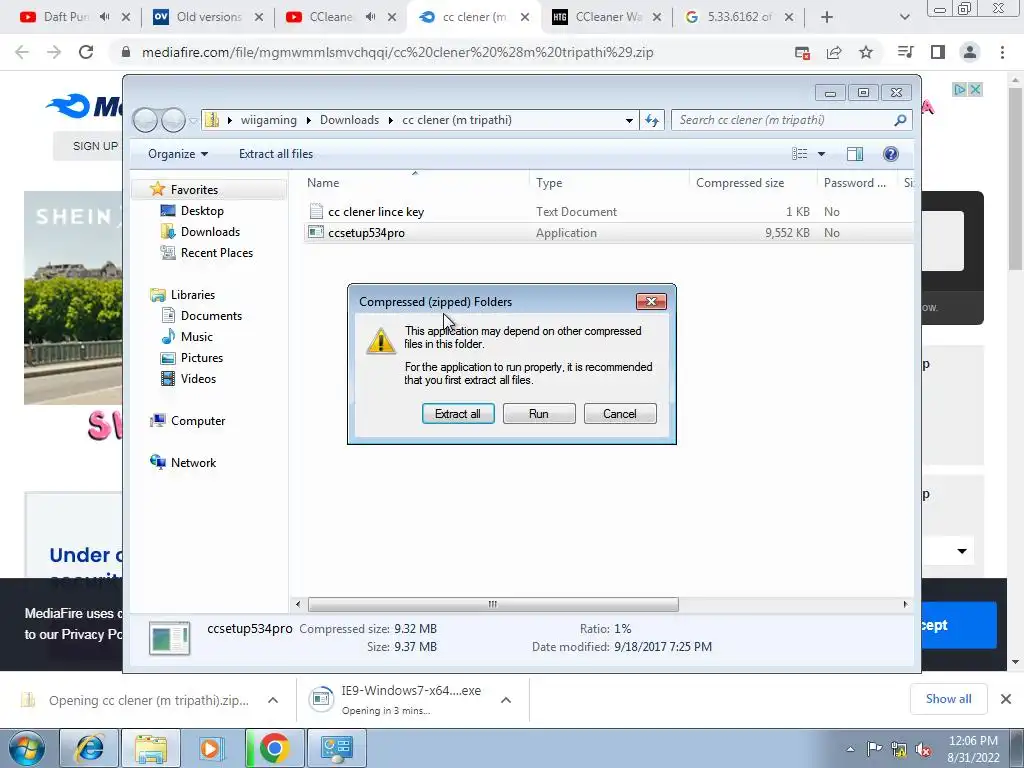Open the Windows Start button
Screen dimensions: 1024x768
25,748
